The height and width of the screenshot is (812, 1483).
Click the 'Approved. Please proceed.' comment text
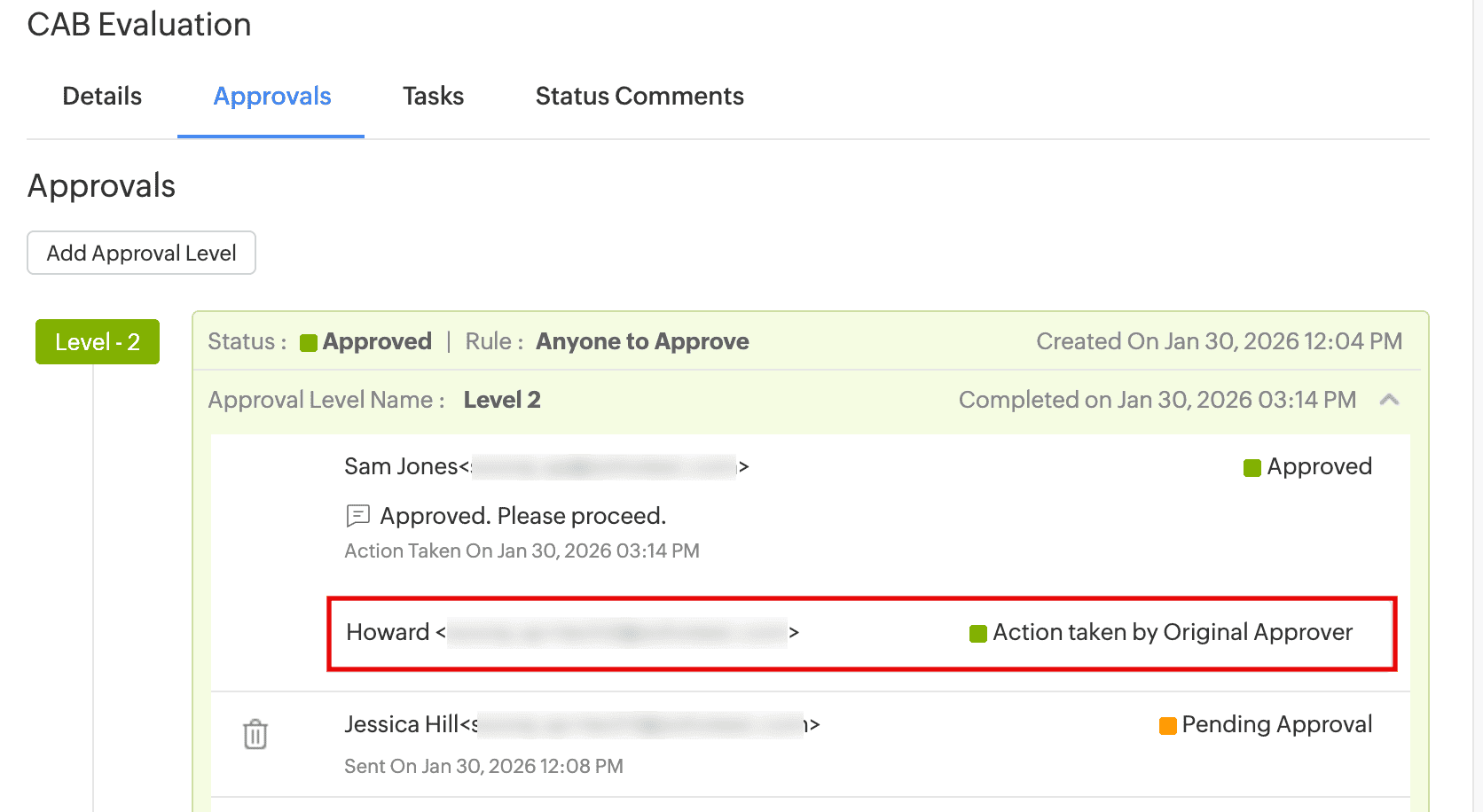point(522,516)
